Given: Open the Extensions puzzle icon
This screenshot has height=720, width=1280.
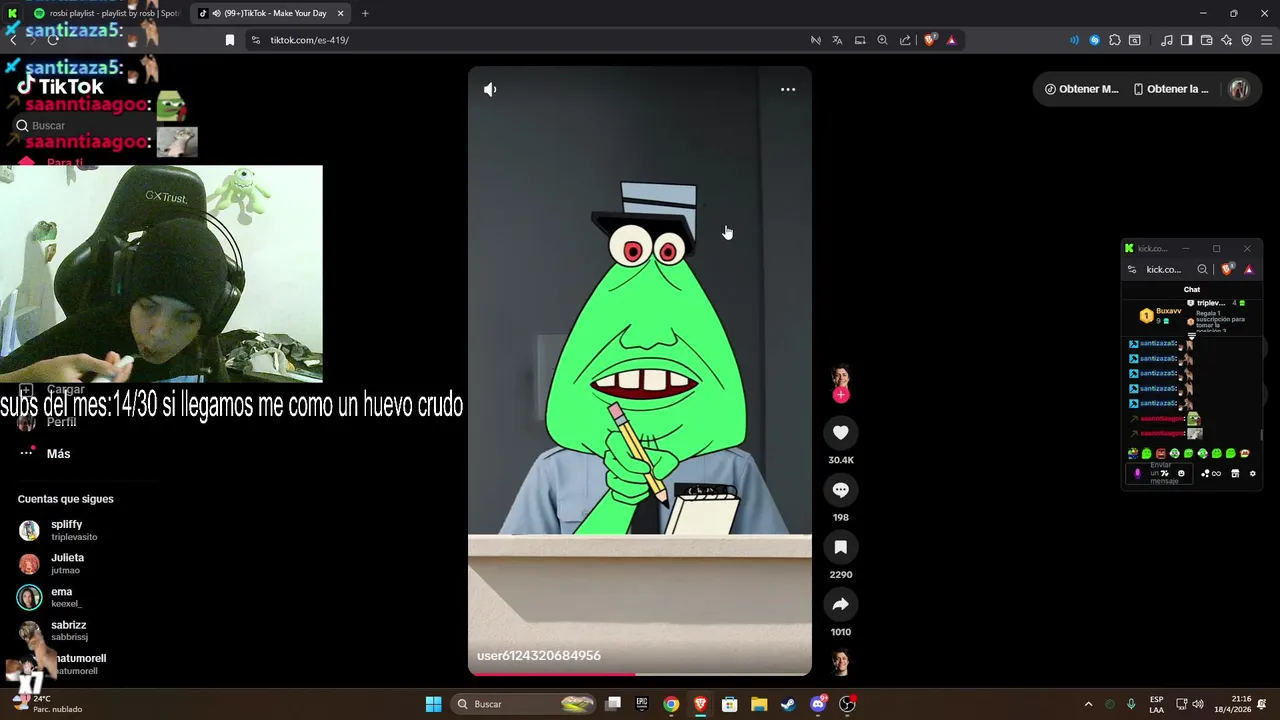Looking at the screenshot, I should (x=1115, y=40).
